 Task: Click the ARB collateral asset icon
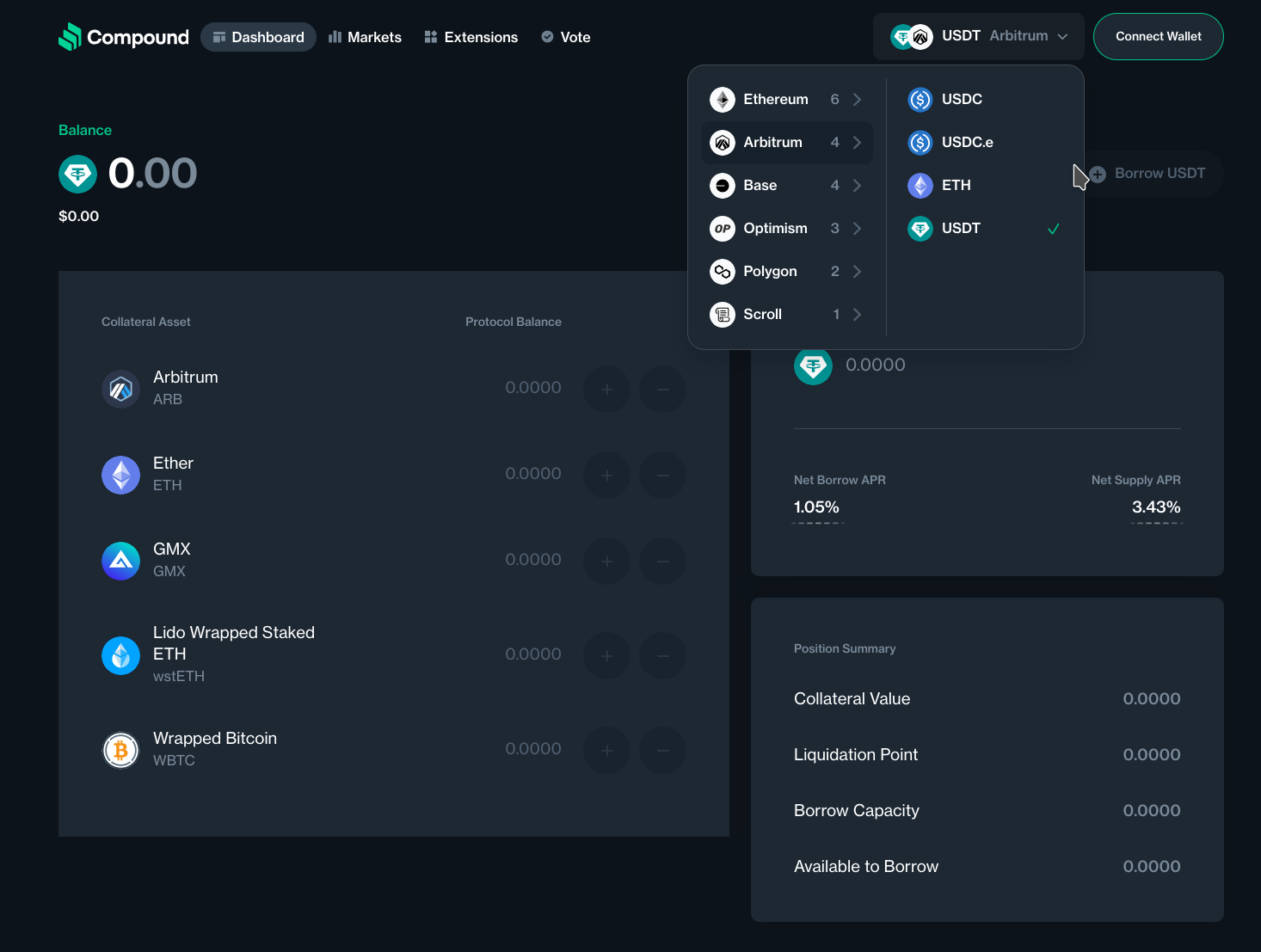pos(121,389)
